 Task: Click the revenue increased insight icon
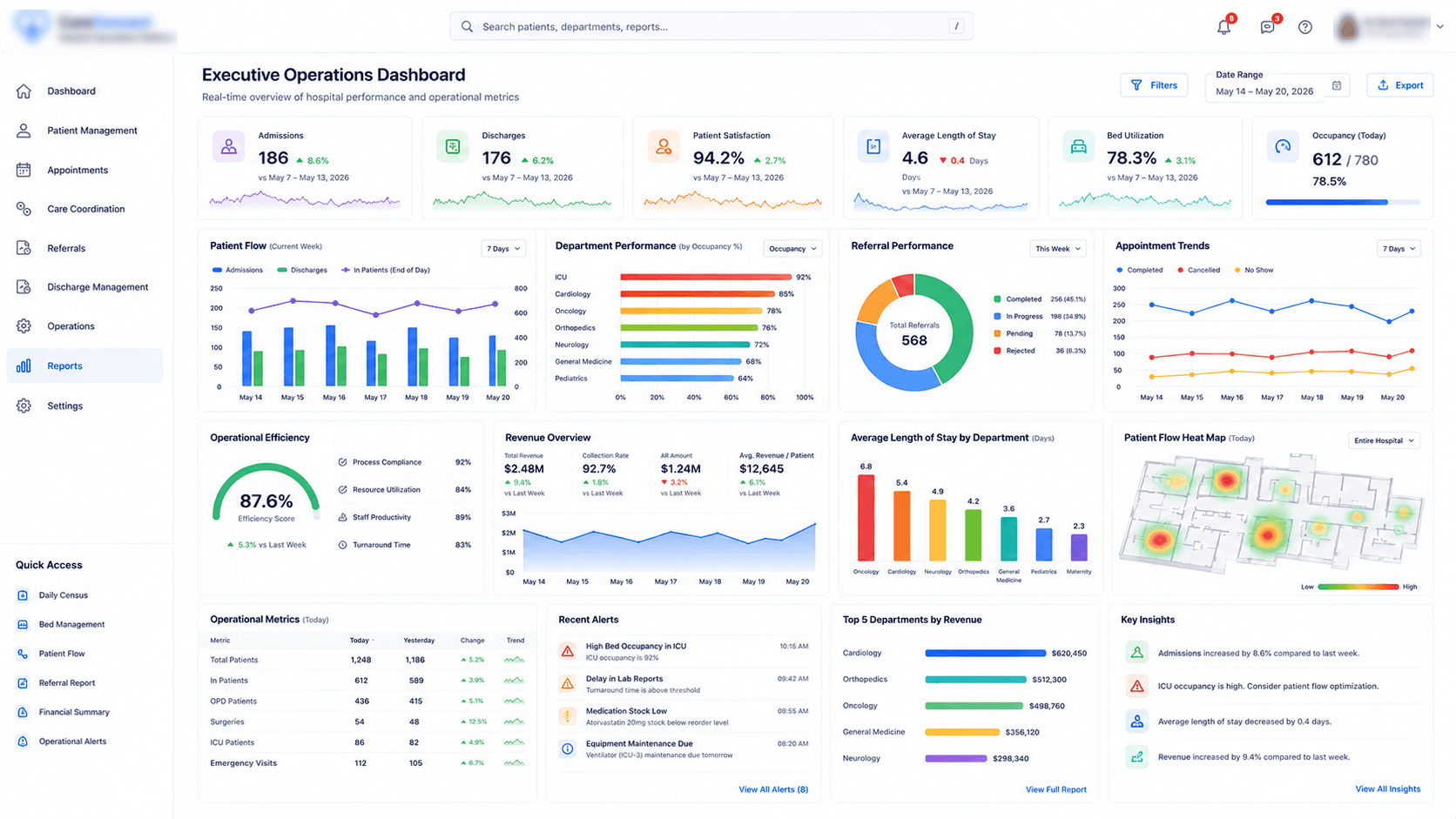click(1136, 756)
